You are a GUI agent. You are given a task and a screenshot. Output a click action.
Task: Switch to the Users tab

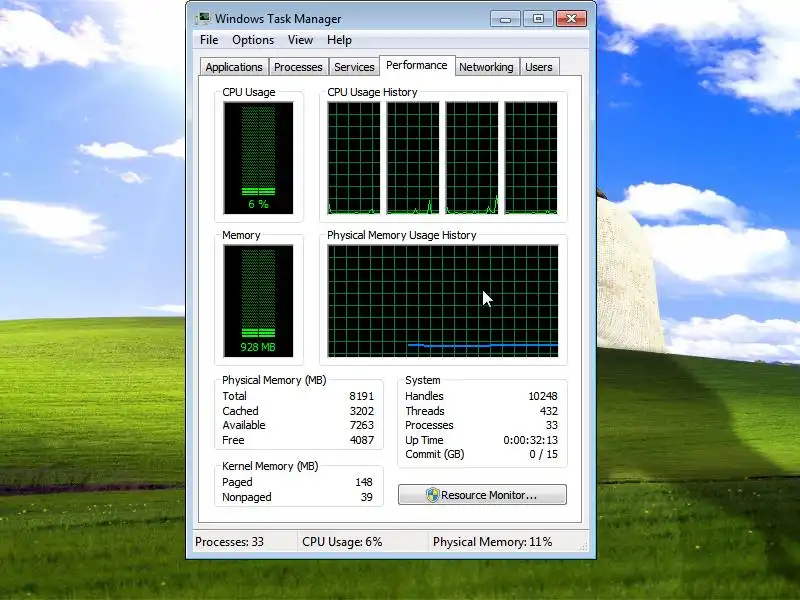539,67
